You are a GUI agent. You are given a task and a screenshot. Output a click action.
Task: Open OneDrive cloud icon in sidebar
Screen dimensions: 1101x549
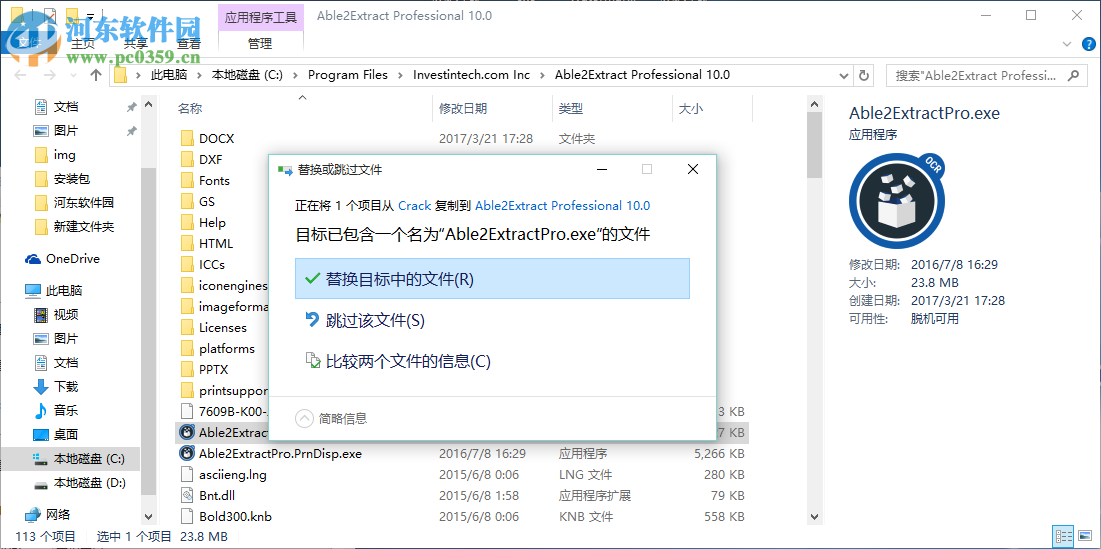coord(33,259)
